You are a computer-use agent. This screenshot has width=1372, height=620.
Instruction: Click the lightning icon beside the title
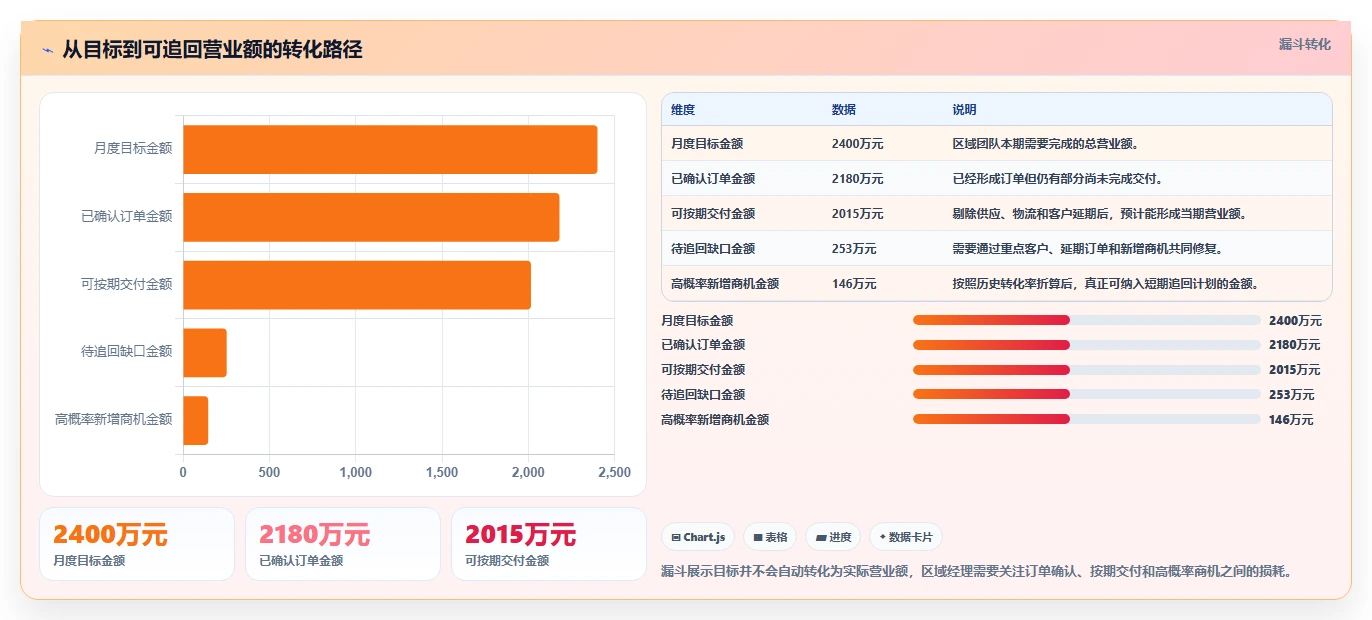pos(47,50)
